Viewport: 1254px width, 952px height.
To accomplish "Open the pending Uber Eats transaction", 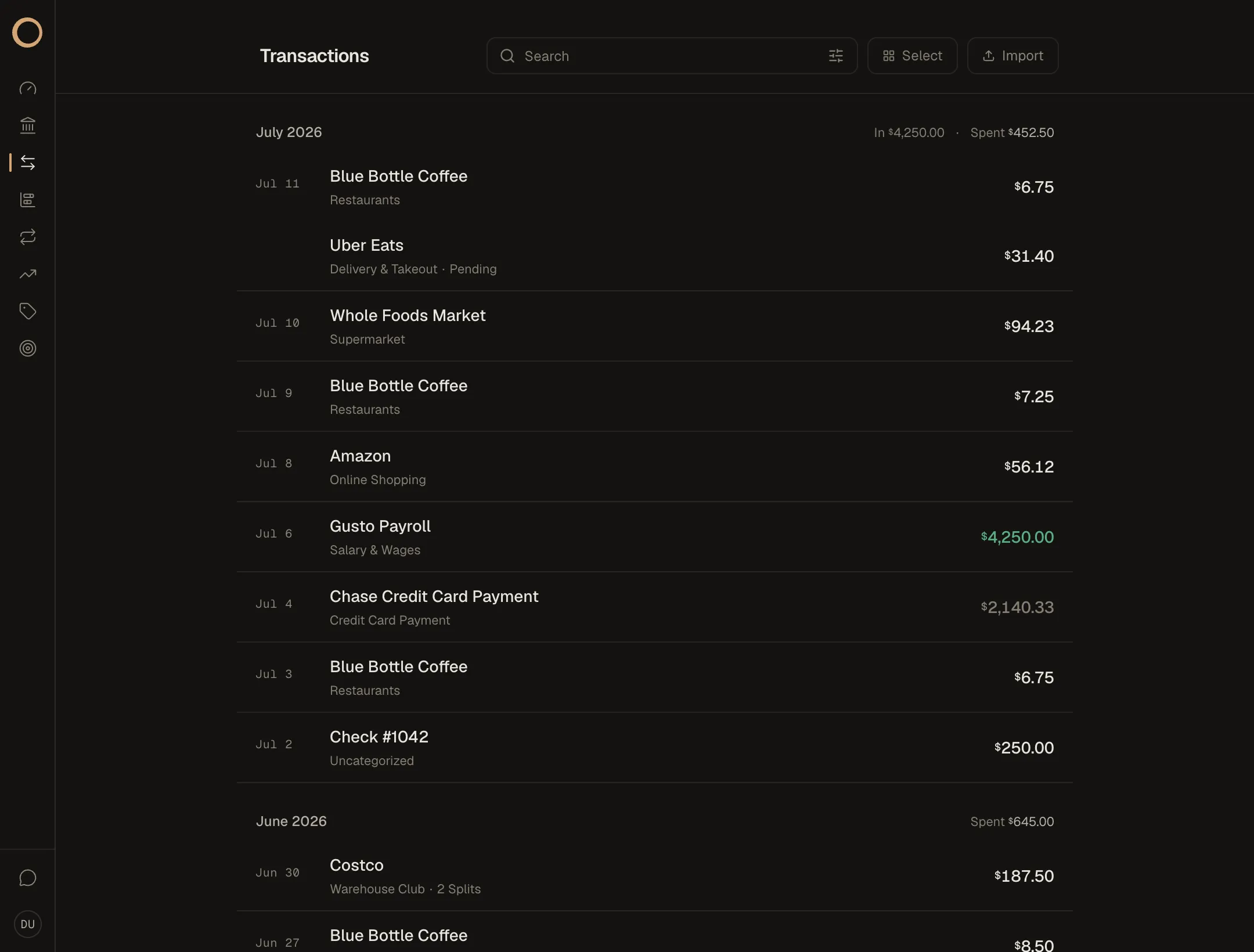I will 654,256.
